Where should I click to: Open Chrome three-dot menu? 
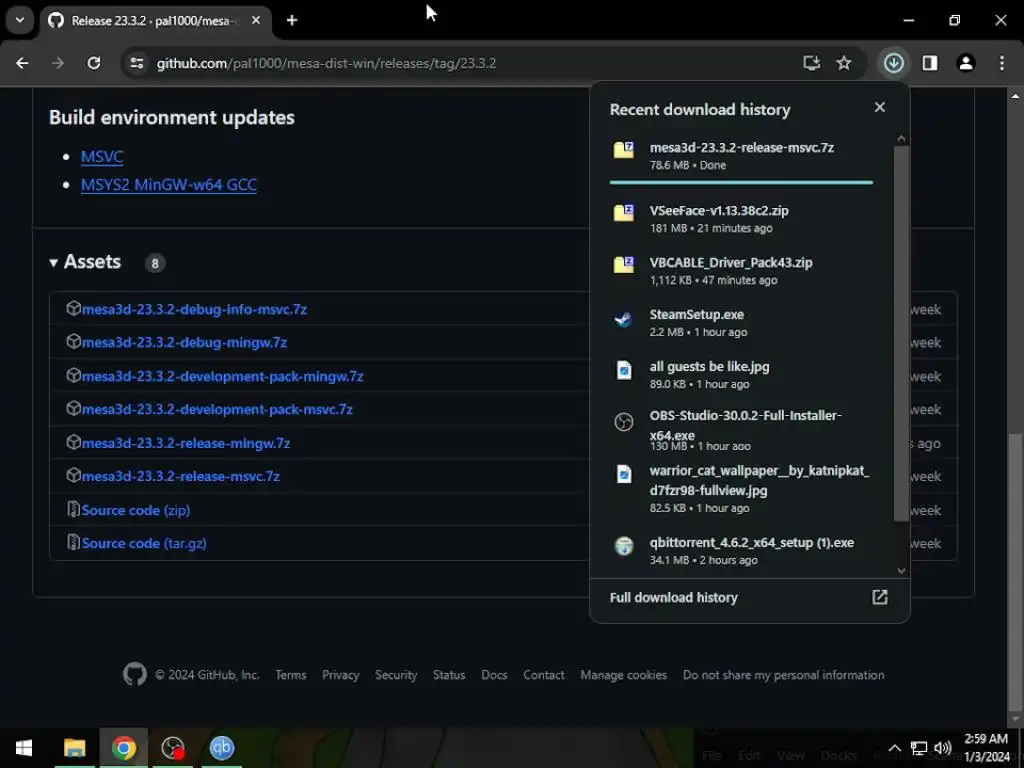pos(1002,63)
